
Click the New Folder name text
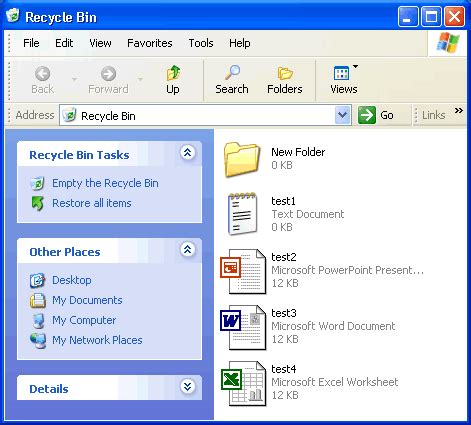pos(298,152)
